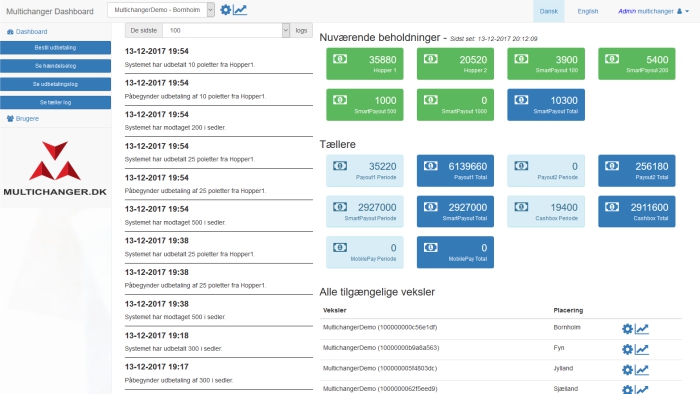Click log entry 'Påbegynder udbetaling af 300 i sedler.'
Screen dimensions: 700x394
coord(179,381)
